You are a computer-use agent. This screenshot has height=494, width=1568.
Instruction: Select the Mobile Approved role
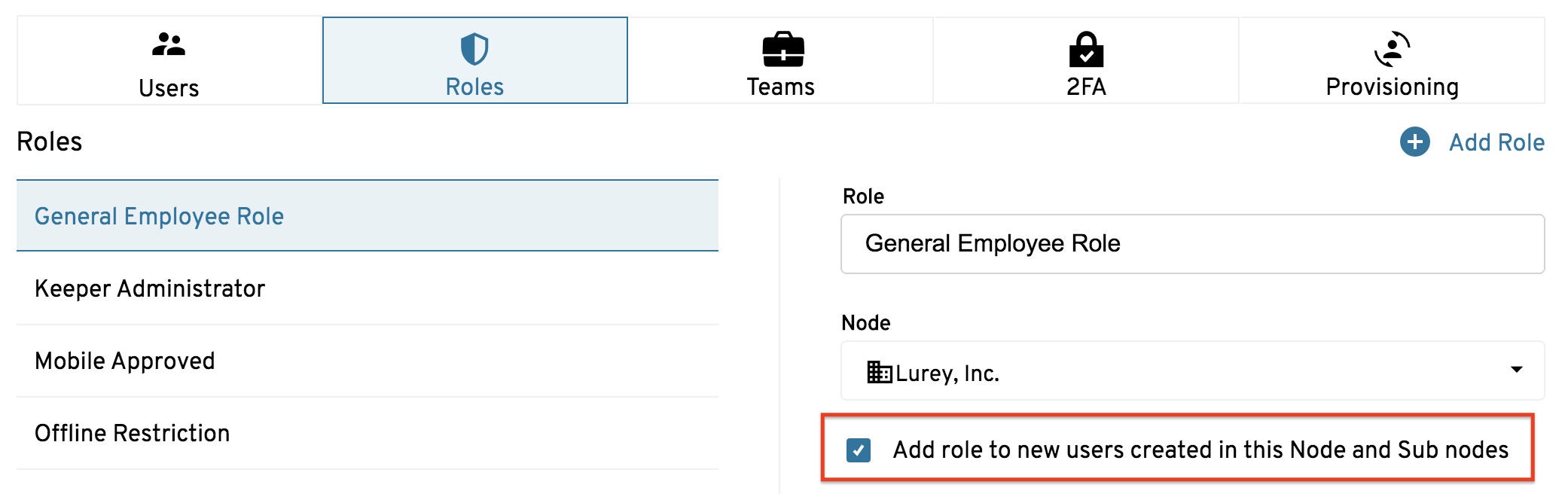(x=368, y=361)
